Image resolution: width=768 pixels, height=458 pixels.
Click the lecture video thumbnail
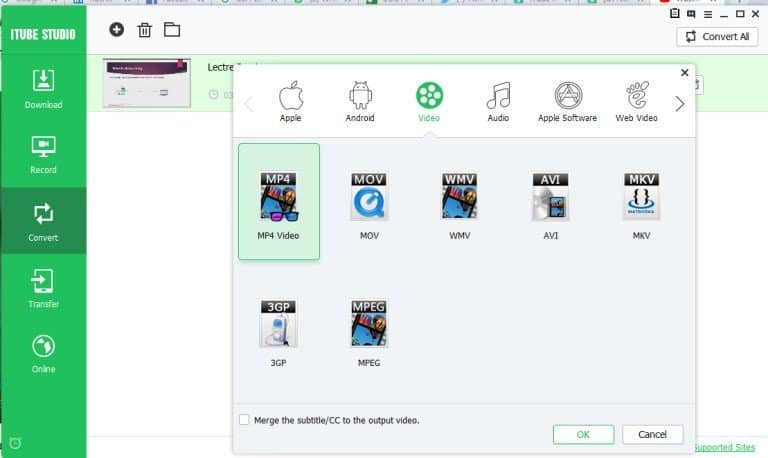146,83
